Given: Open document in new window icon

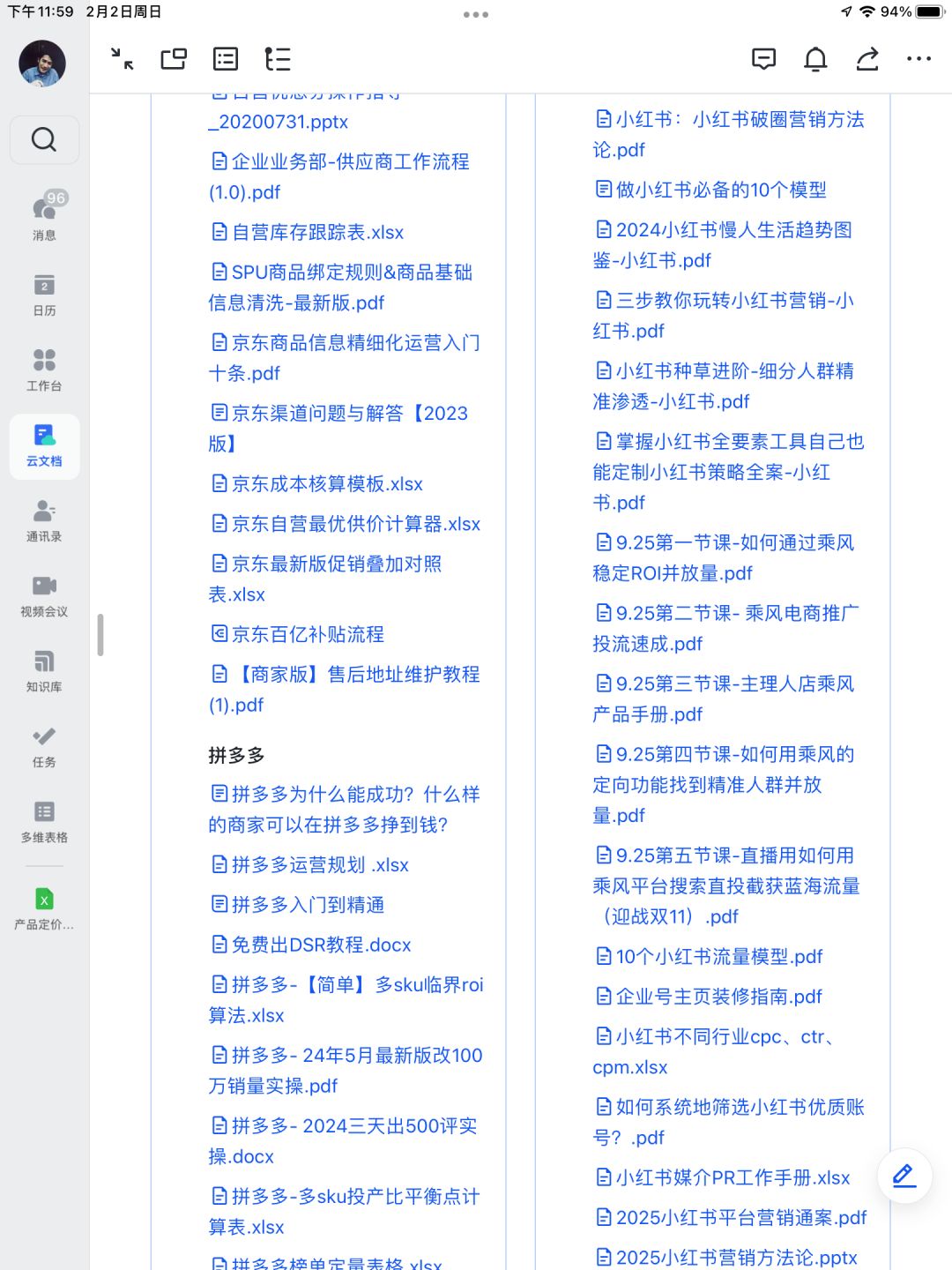Looking at the screenshot, I should point(174,59).
